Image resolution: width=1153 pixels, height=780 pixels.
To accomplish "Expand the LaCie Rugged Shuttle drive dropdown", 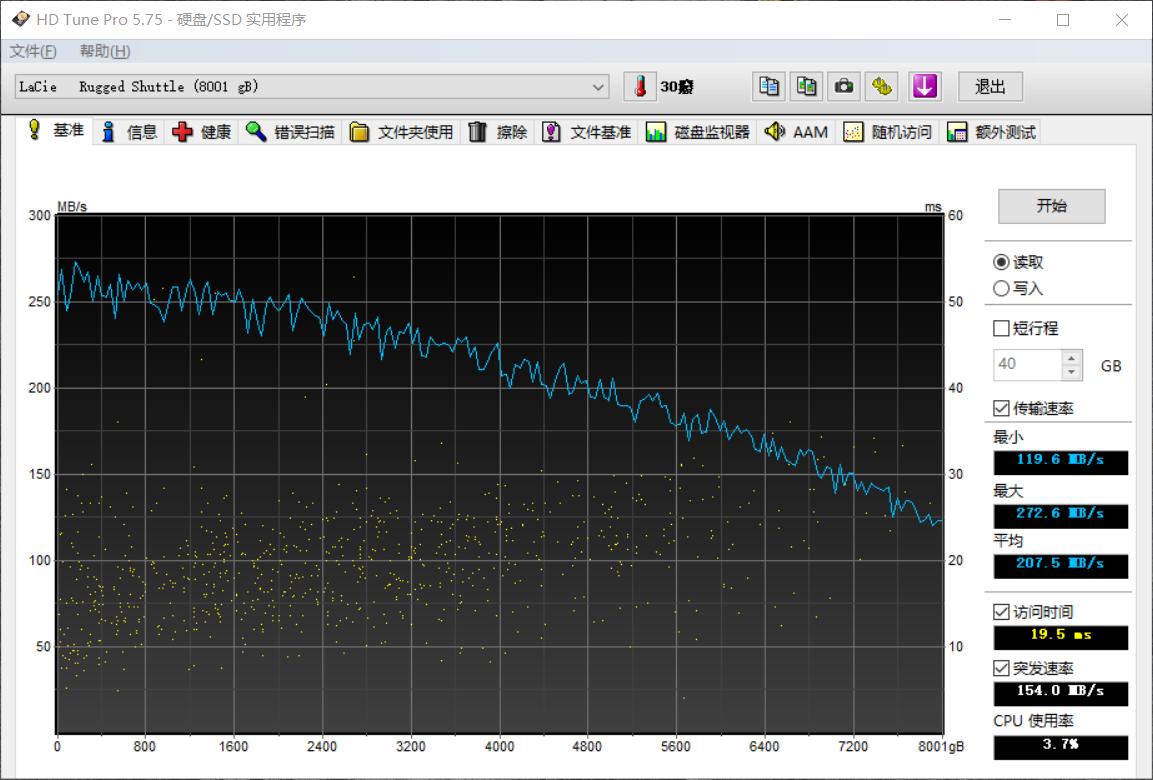I will [598, 87].
